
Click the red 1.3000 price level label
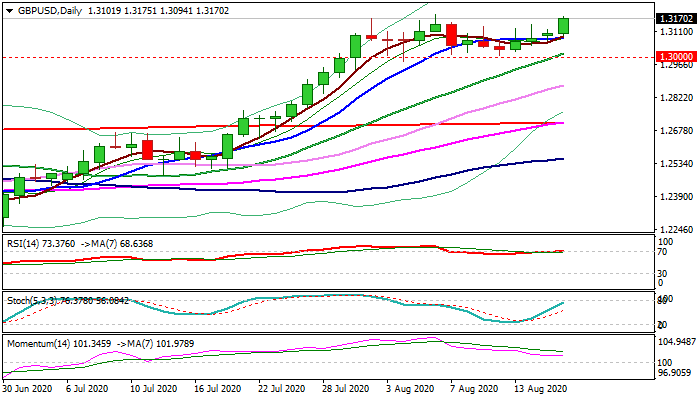(676, 58)
